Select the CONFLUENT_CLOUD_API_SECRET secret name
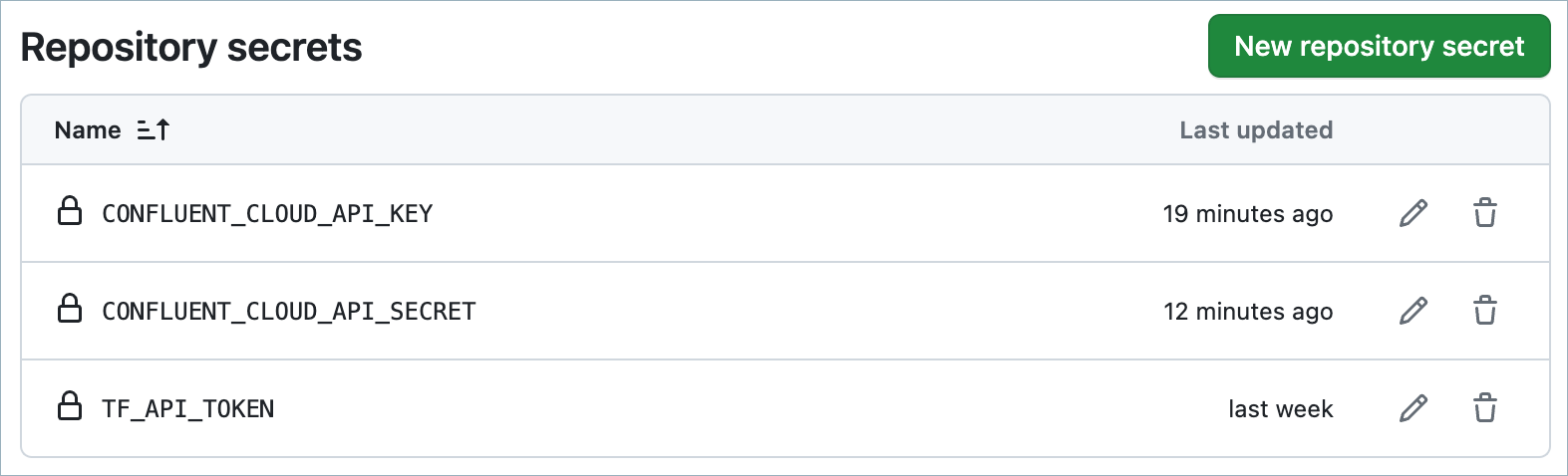The width and height of the screenshot is (1568, 476). click(289, 312)
